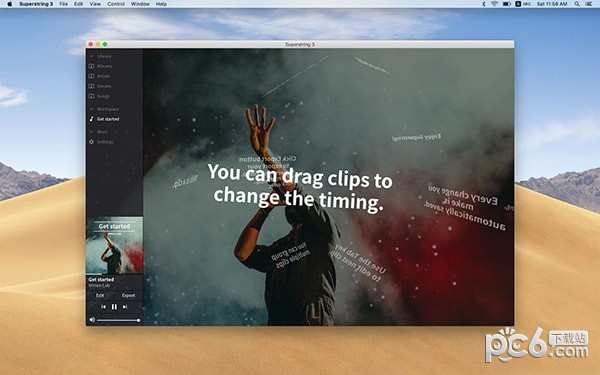The height and width of the screenshot is (375, 600).
Task: Click the Bluetooth status icon
Action: coord(484,4)
